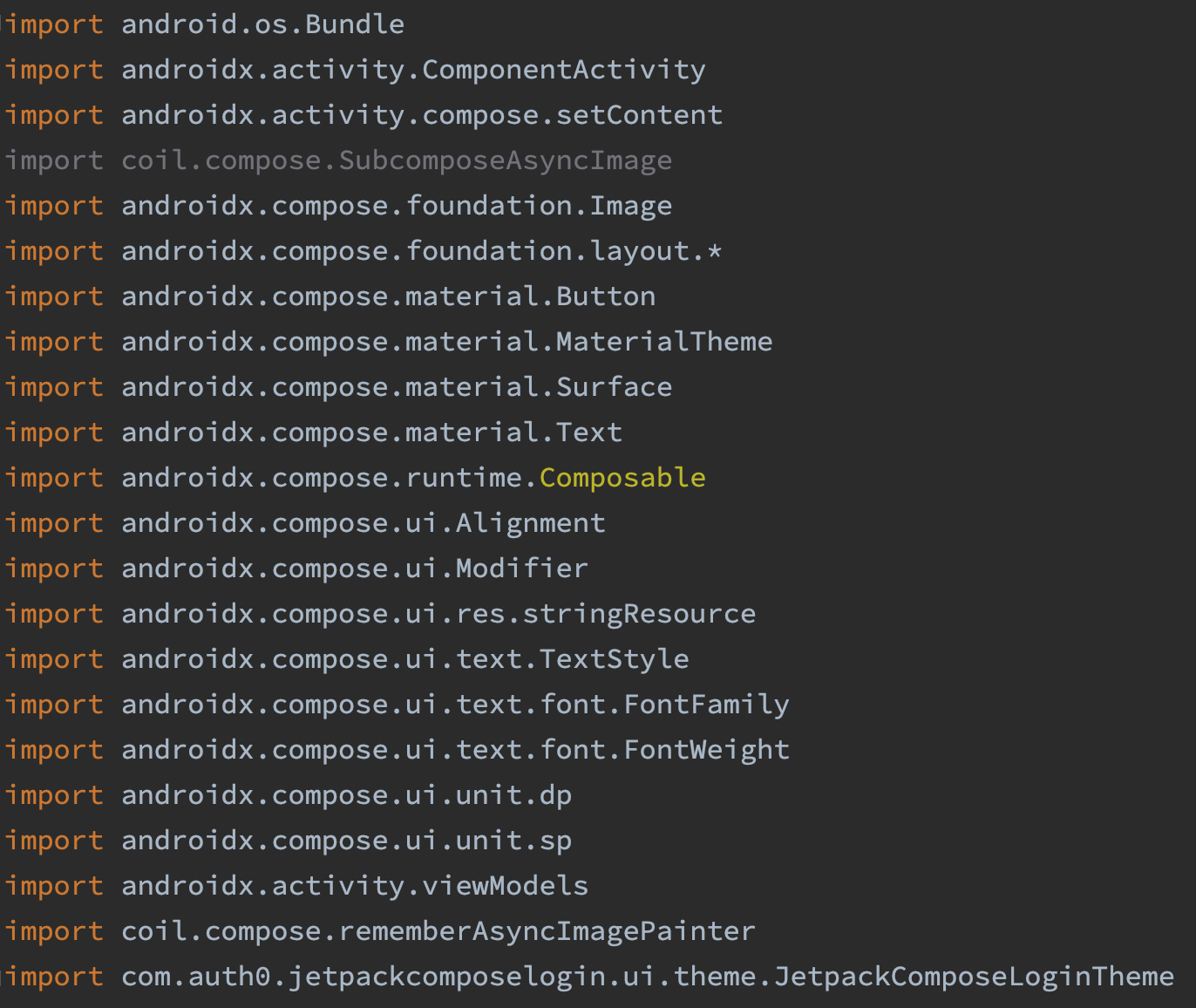Click the foundation.layout.* wildcard import

click(x=563, y=251)
